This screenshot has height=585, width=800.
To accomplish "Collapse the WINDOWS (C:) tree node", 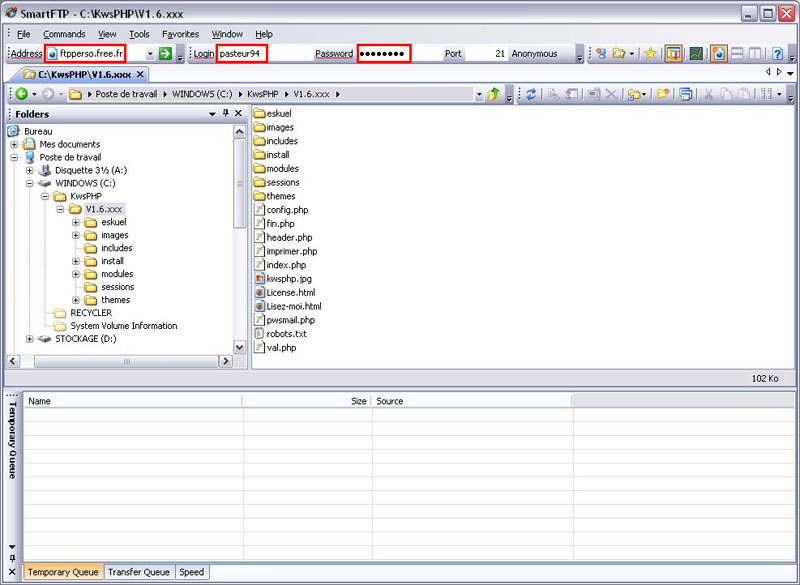I will click(x=30, y=183).
